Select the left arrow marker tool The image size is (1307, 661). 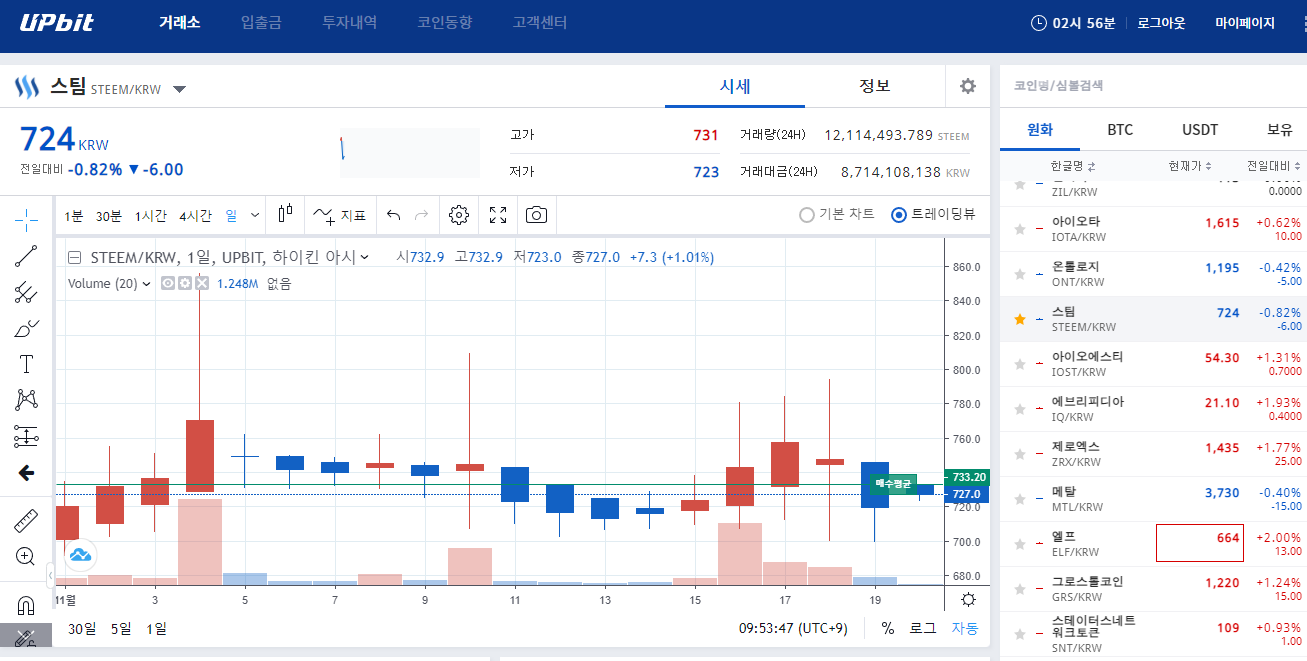click(x=27, y=472)
